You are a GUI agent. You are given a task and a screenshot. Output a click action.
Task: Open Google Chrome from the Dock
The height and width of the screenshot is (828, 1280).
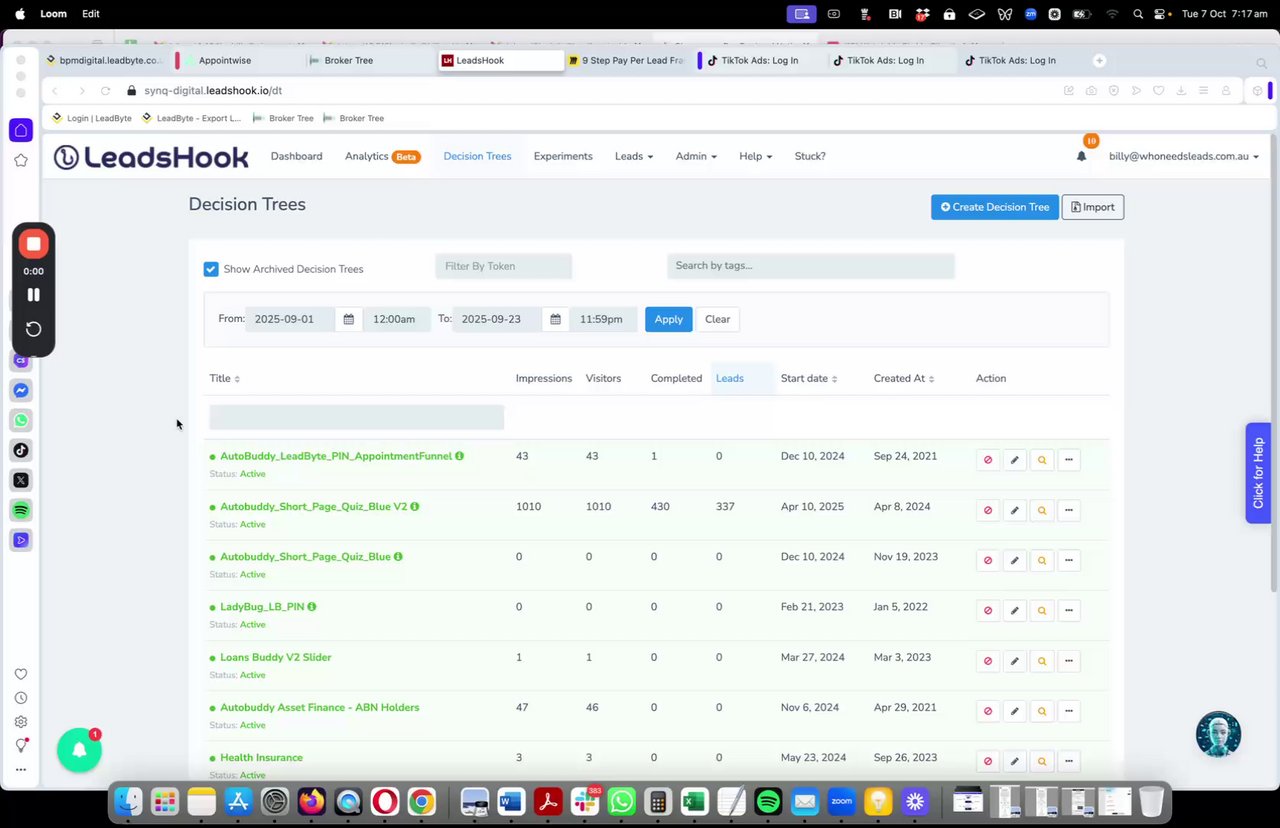pos(421,802)
